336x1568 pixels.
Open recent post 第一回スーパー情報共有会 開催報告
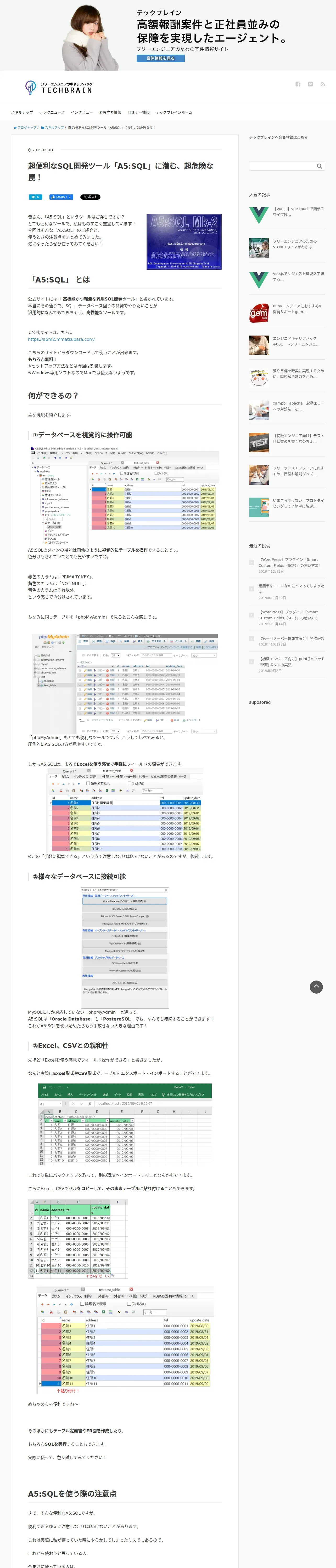(x=292, y=638)
